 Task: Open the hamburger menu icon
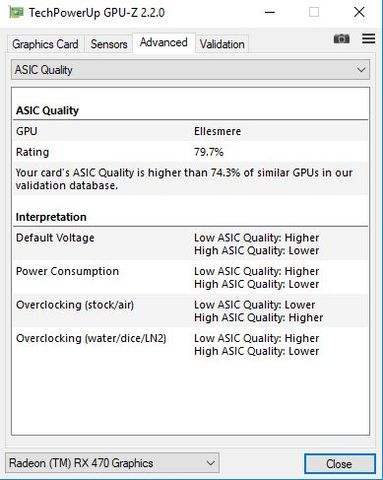point(369,39)
